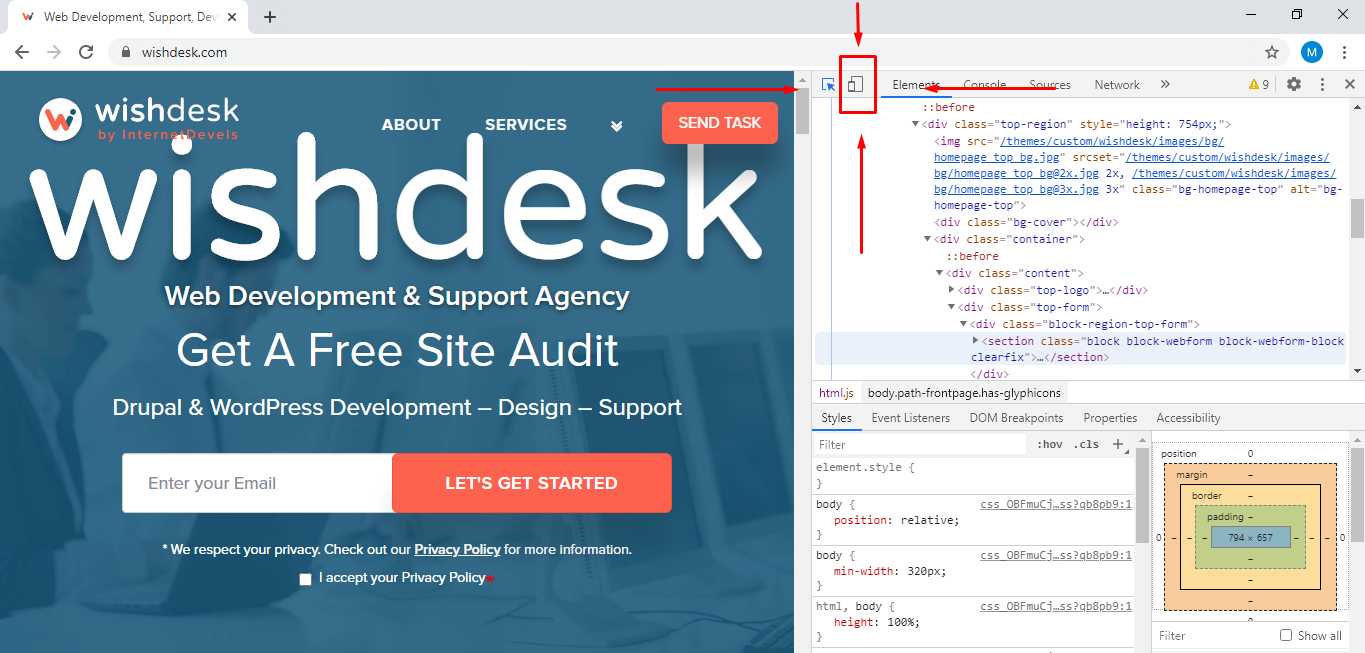Open the Event Listeners sub-tab
This screenshot has width=1365, height=653.
pyautogui.click(x=910, y=418)
